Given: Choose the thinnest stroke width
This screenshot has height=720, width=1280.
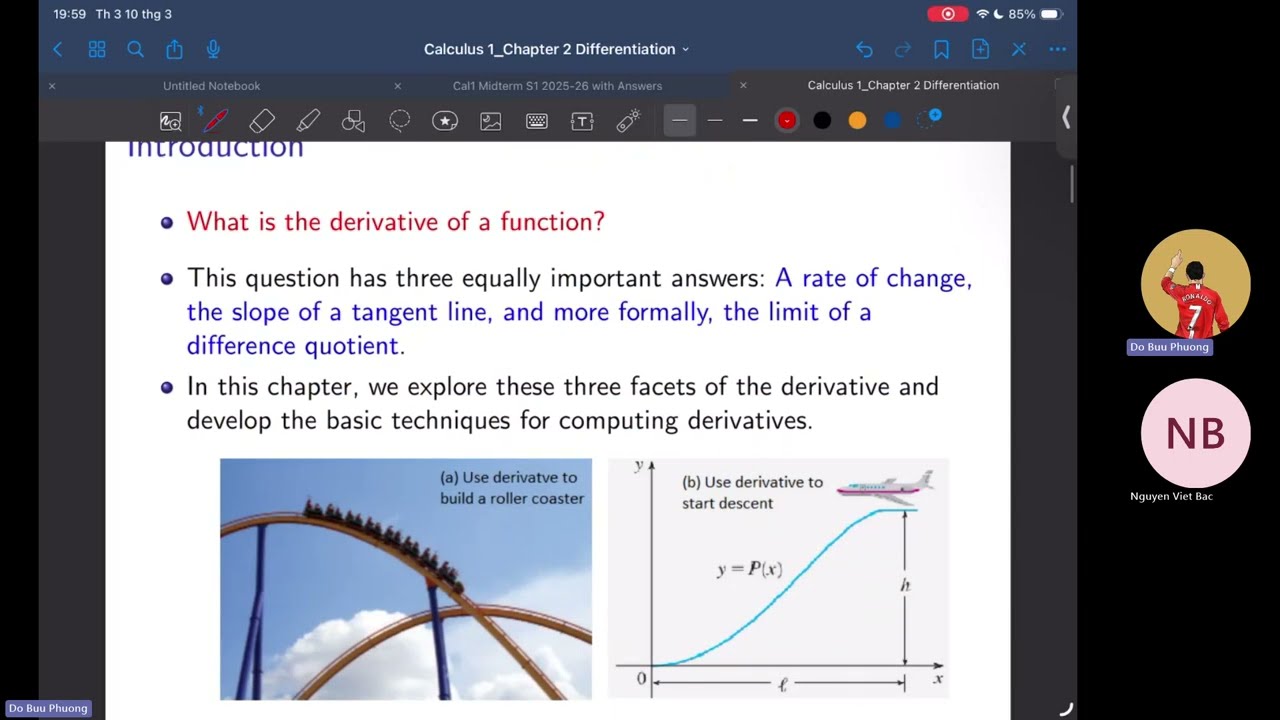Looking at the screenshot, I should (x=679, y=120).
